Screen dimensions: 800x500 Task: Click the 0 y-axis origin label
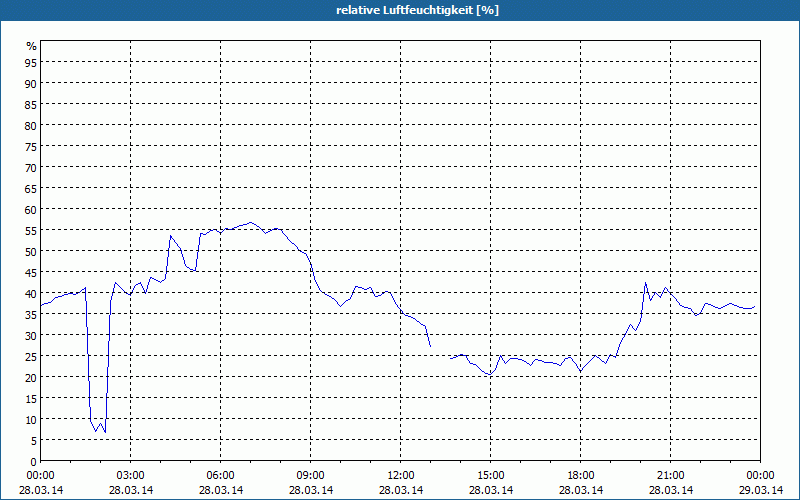pyautogui.click(x=34, y=462)
